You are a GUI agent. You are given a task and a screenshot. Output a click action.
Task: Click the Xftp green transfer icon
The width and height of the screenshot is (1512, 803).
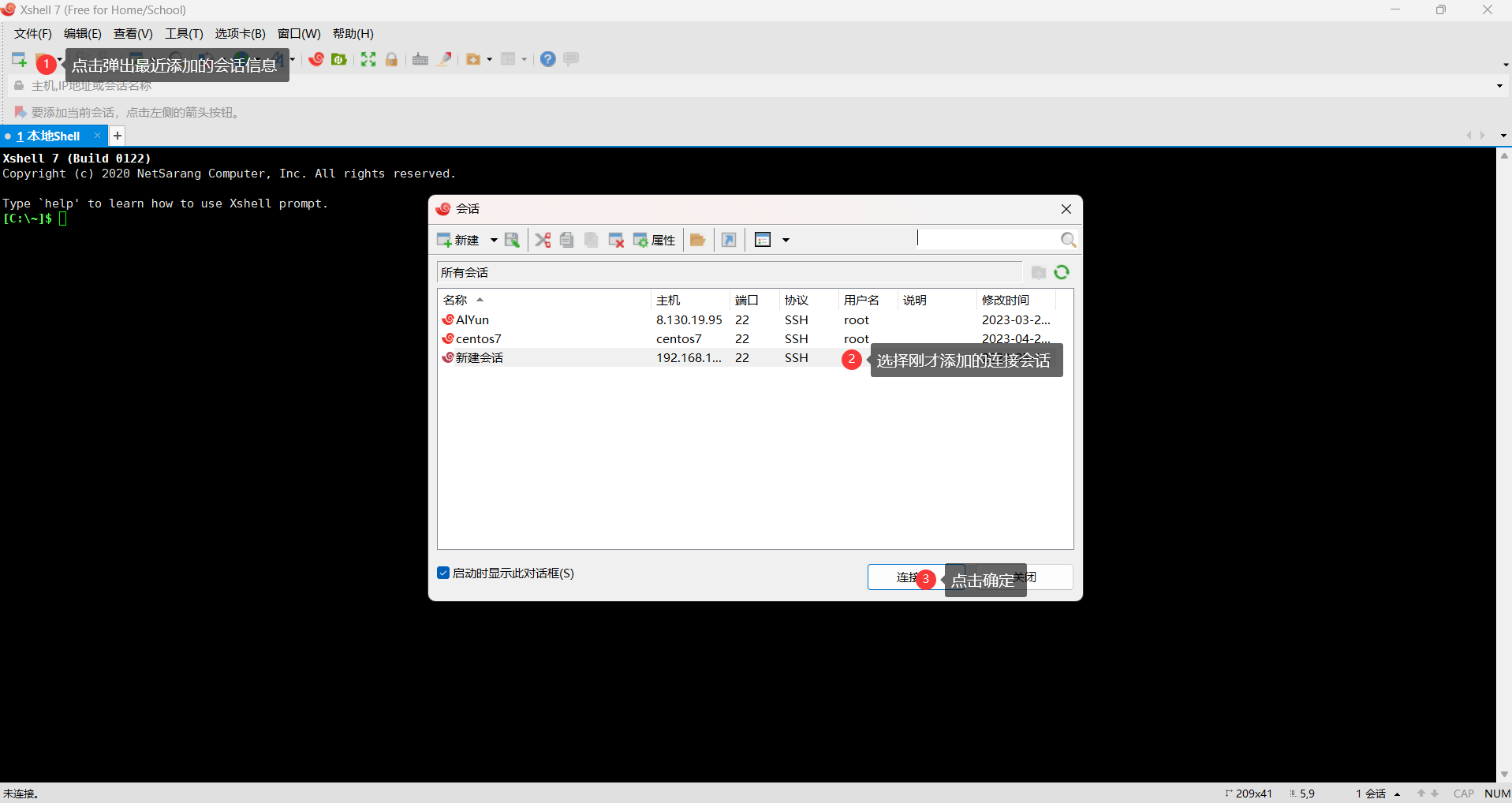point(339,59)
